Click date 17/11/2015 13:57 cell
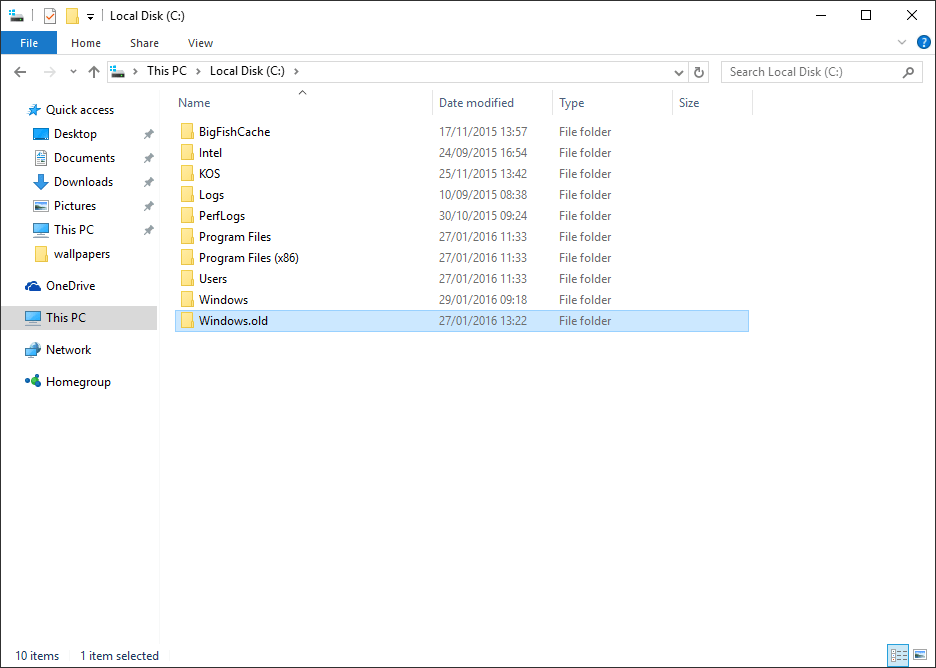 coord(482,131)
